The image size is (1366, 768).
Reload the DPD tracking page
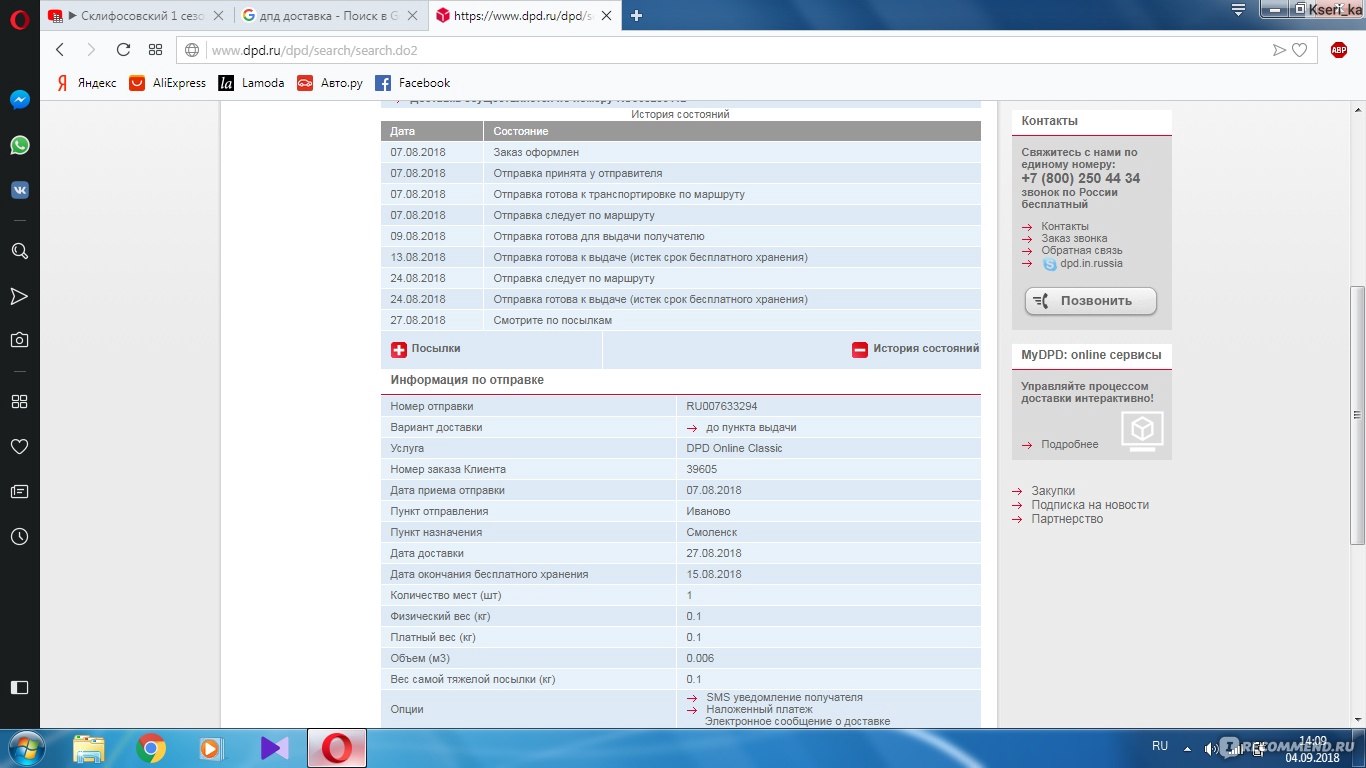123,50
